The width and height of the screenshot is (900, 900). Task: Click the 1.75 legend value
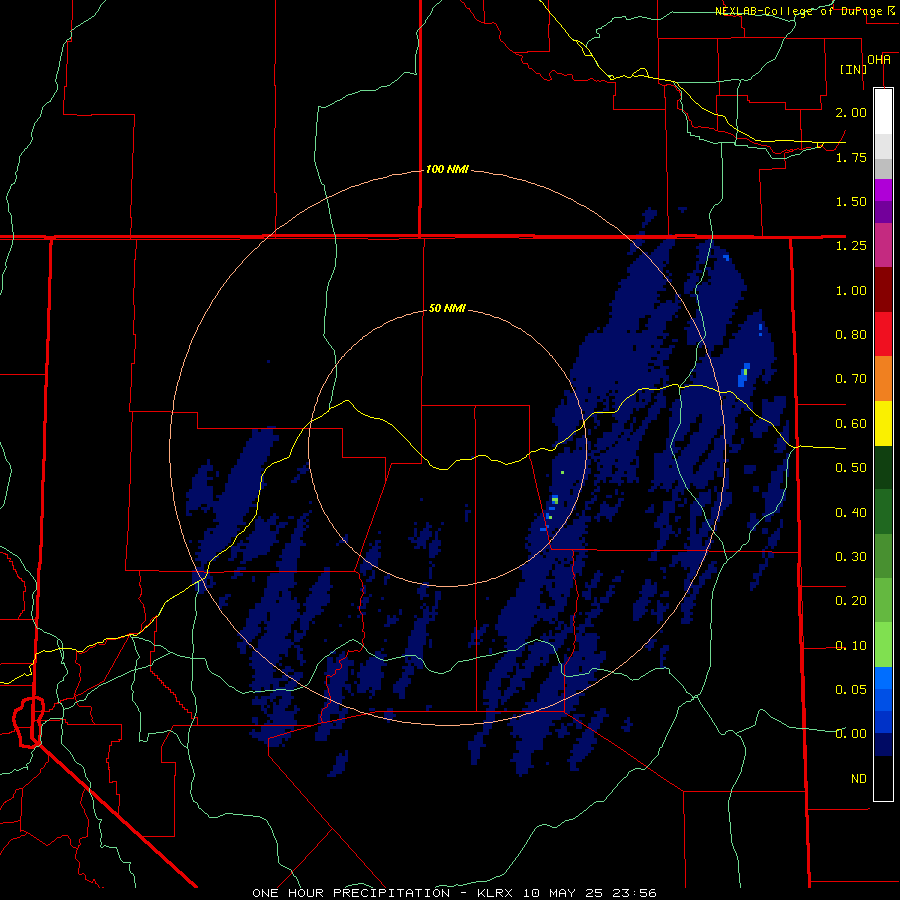pyautogui.click(x=851, y=157)
